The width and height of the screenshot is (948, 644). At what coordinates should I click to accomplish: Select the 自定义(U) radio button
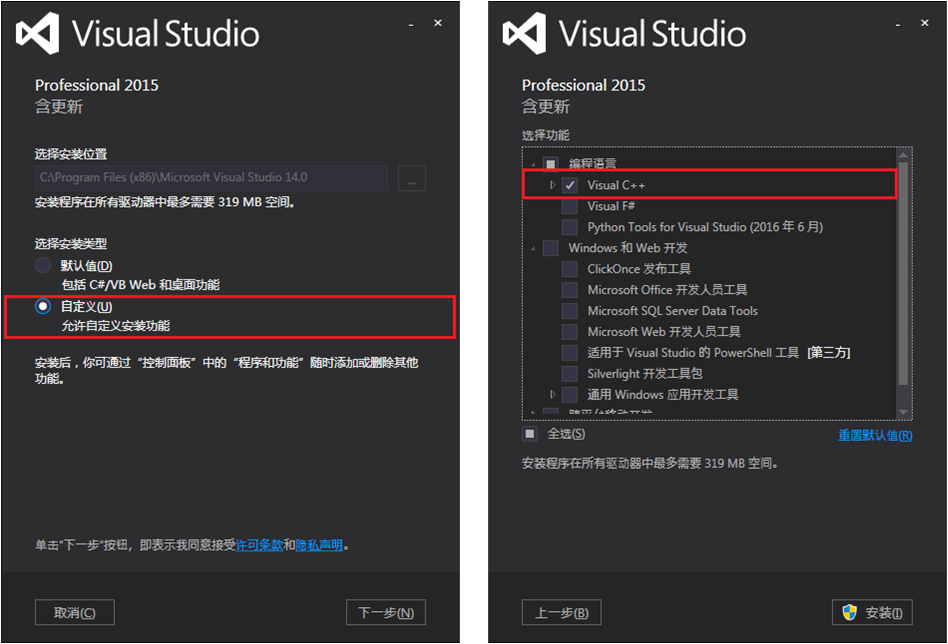[43, 307]
